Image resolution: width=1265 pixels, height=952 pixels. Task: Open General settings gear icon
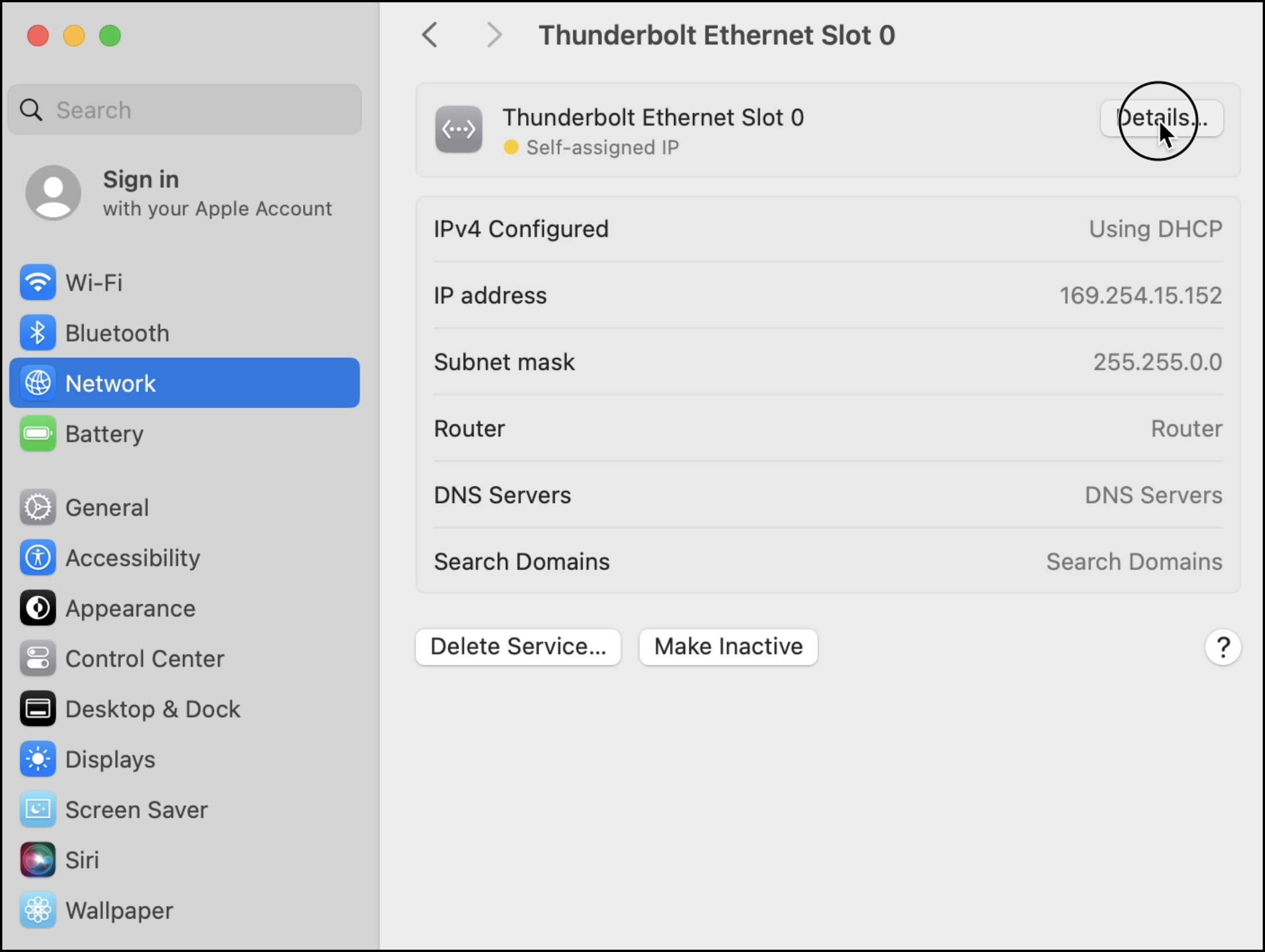38,507
